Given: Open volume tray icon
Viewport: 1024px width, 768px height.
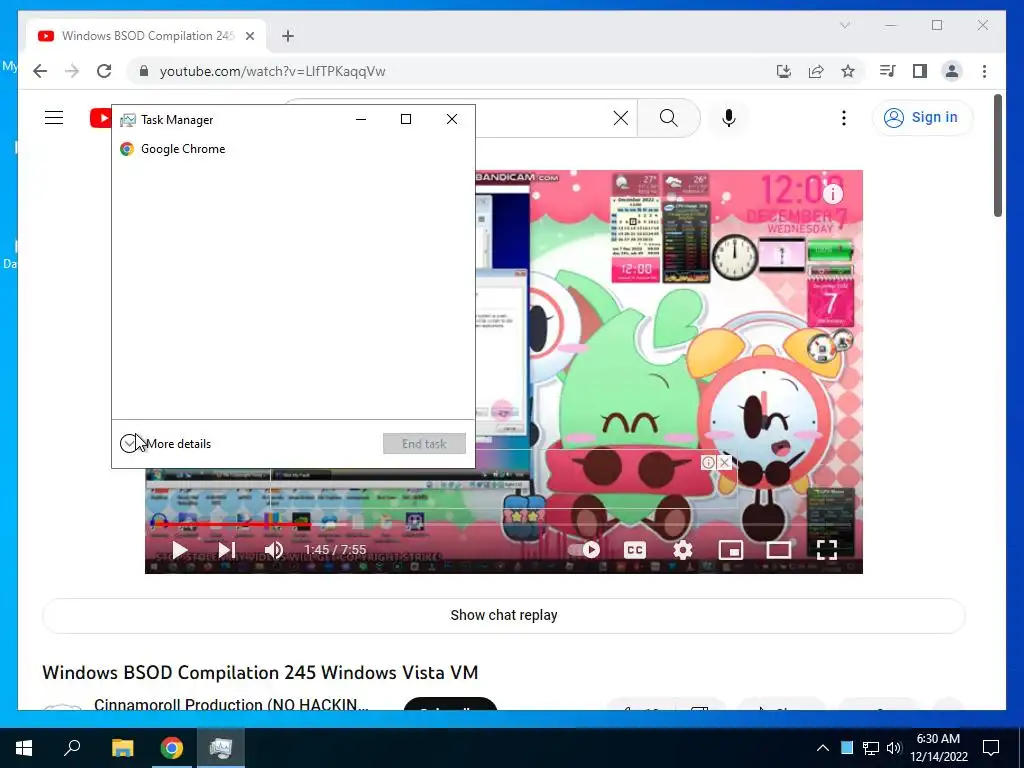Looking at the screenshot, I should (893, 748).
